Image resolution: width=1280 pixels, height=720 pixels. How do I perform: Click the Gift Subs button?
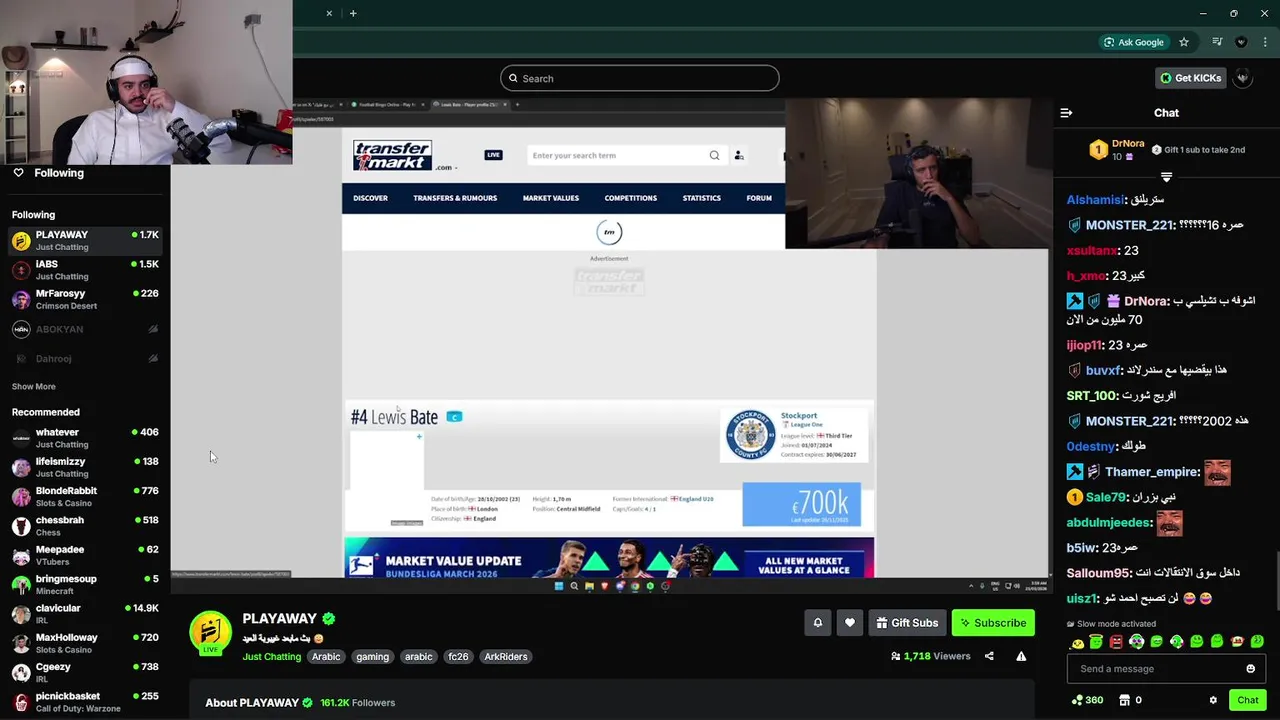click(907, 623)
